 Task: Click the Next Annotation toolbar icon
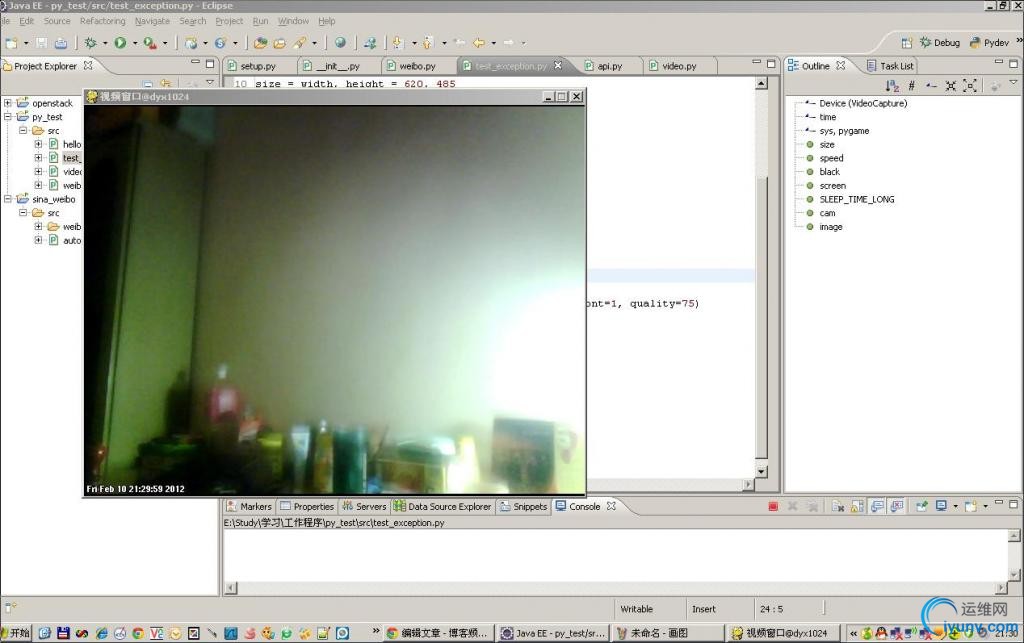398,43
